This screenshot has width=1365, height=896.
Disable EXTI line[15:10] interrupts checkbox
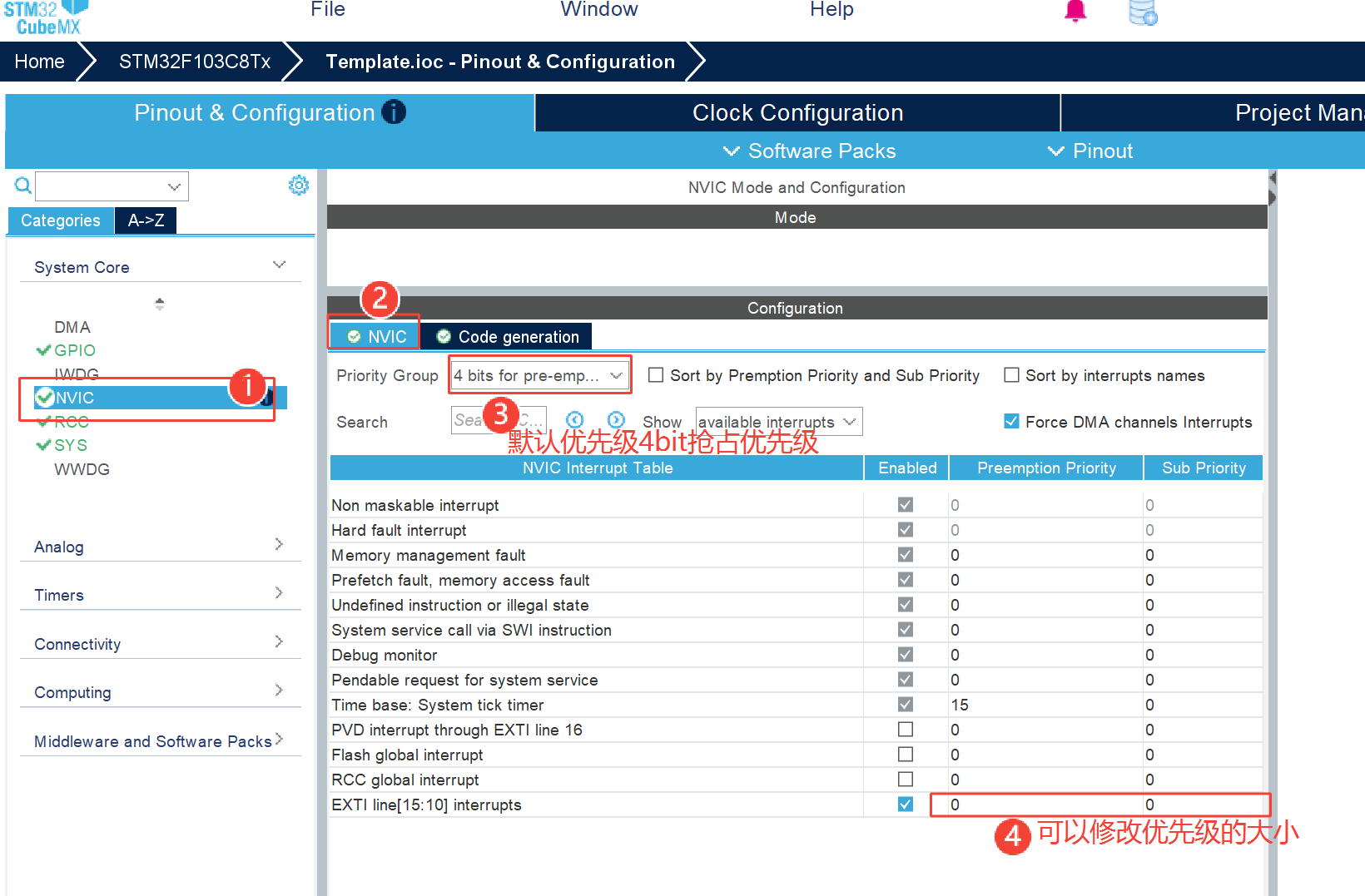pos(906,804)
